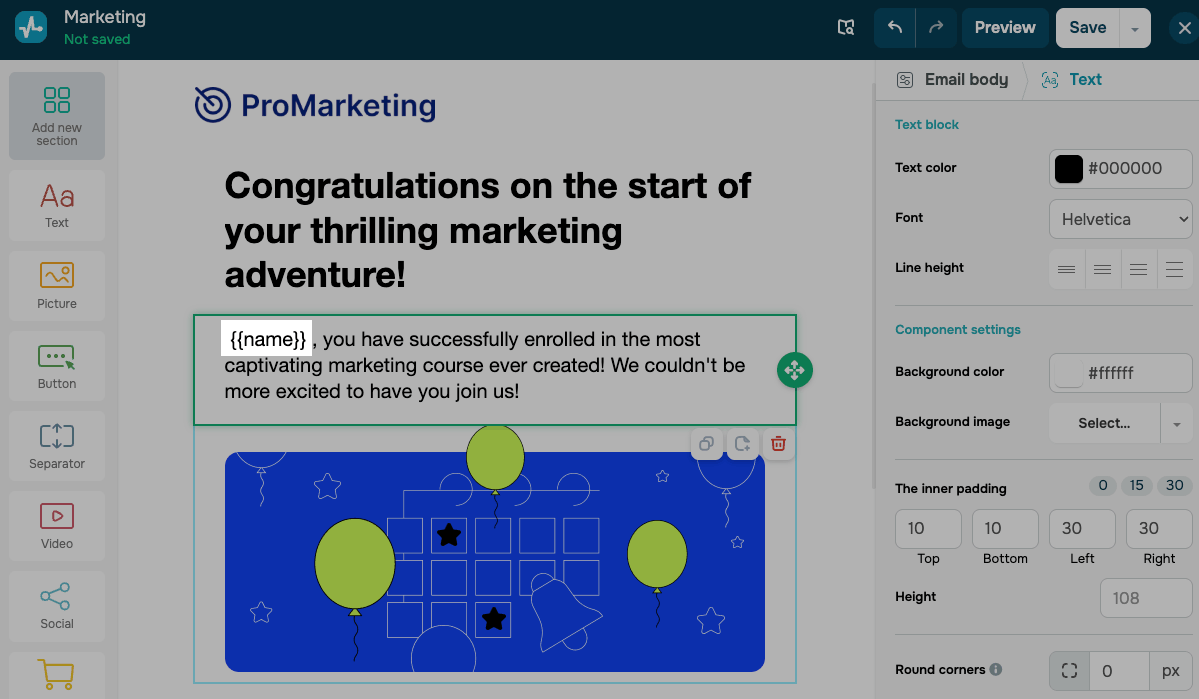The width and height of the screenshot is (1199, 699).
Task: Set inner padding preset to 15
Action: coord(1137,485)
